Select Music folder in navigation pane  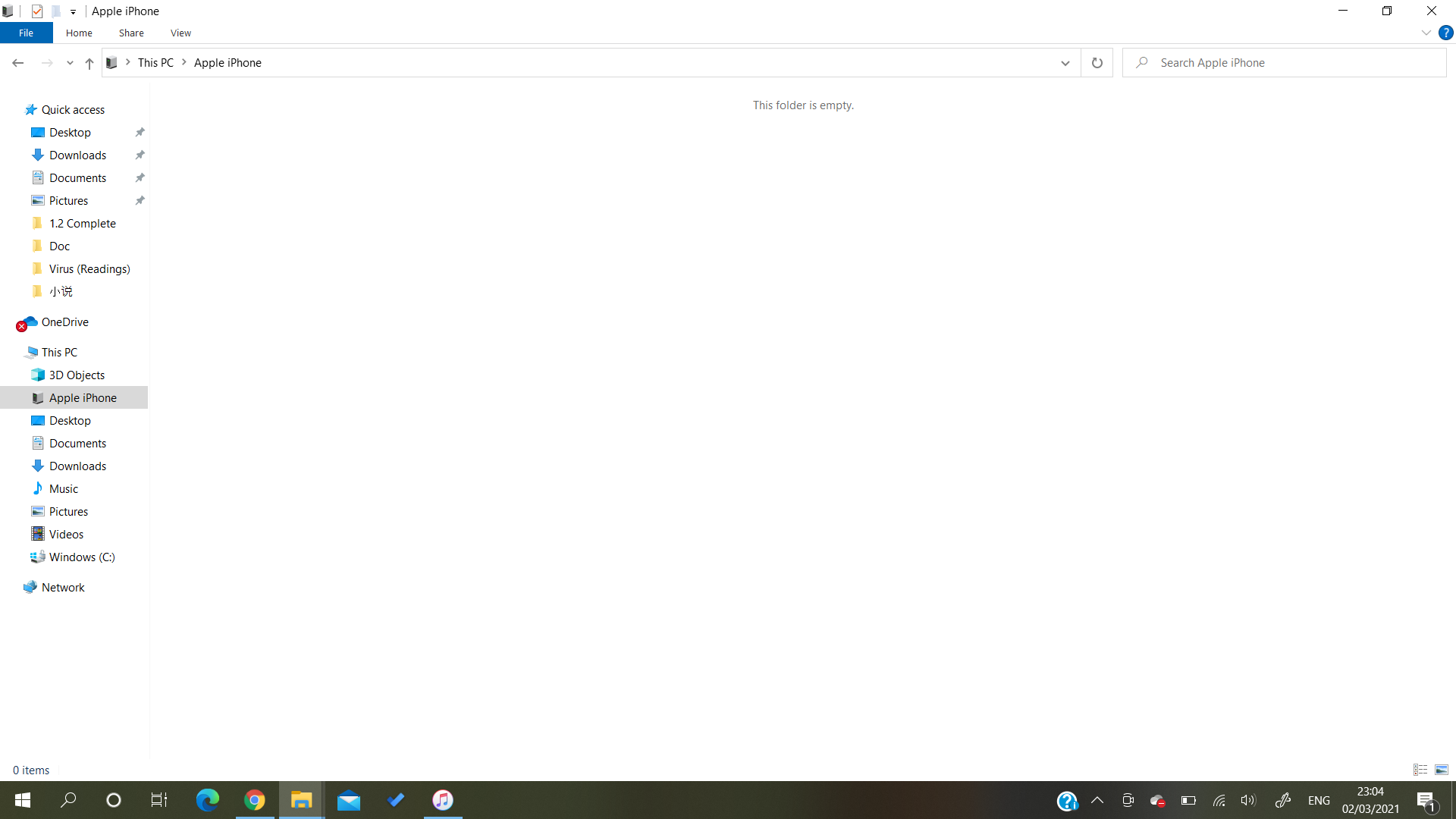coord(64,489)
